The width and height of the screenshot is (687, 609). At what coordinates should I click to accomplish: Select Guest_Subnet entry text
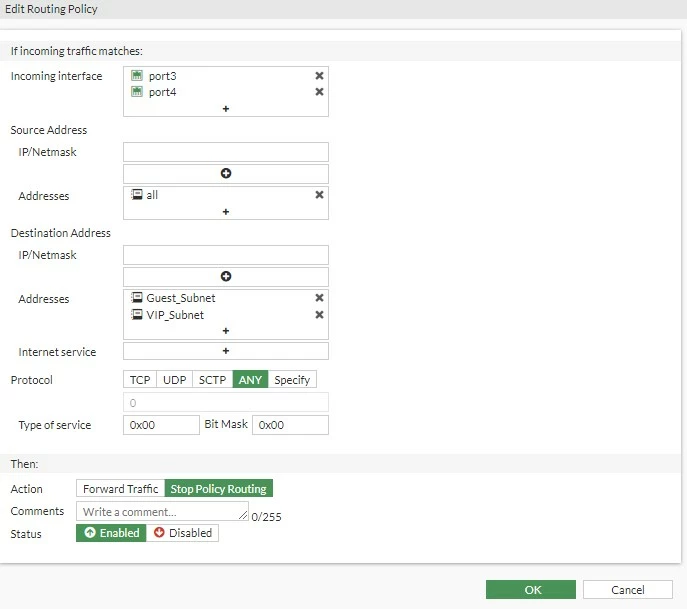click(x=181, y=298)
